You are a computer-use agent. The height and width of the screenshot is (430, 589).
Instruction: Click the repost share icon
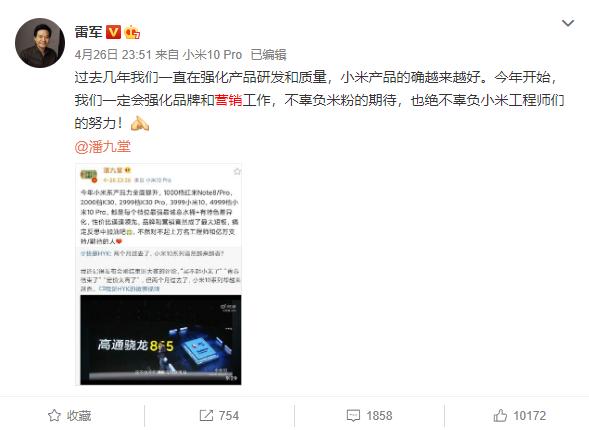pyautogui.click(x=206, y=415)
